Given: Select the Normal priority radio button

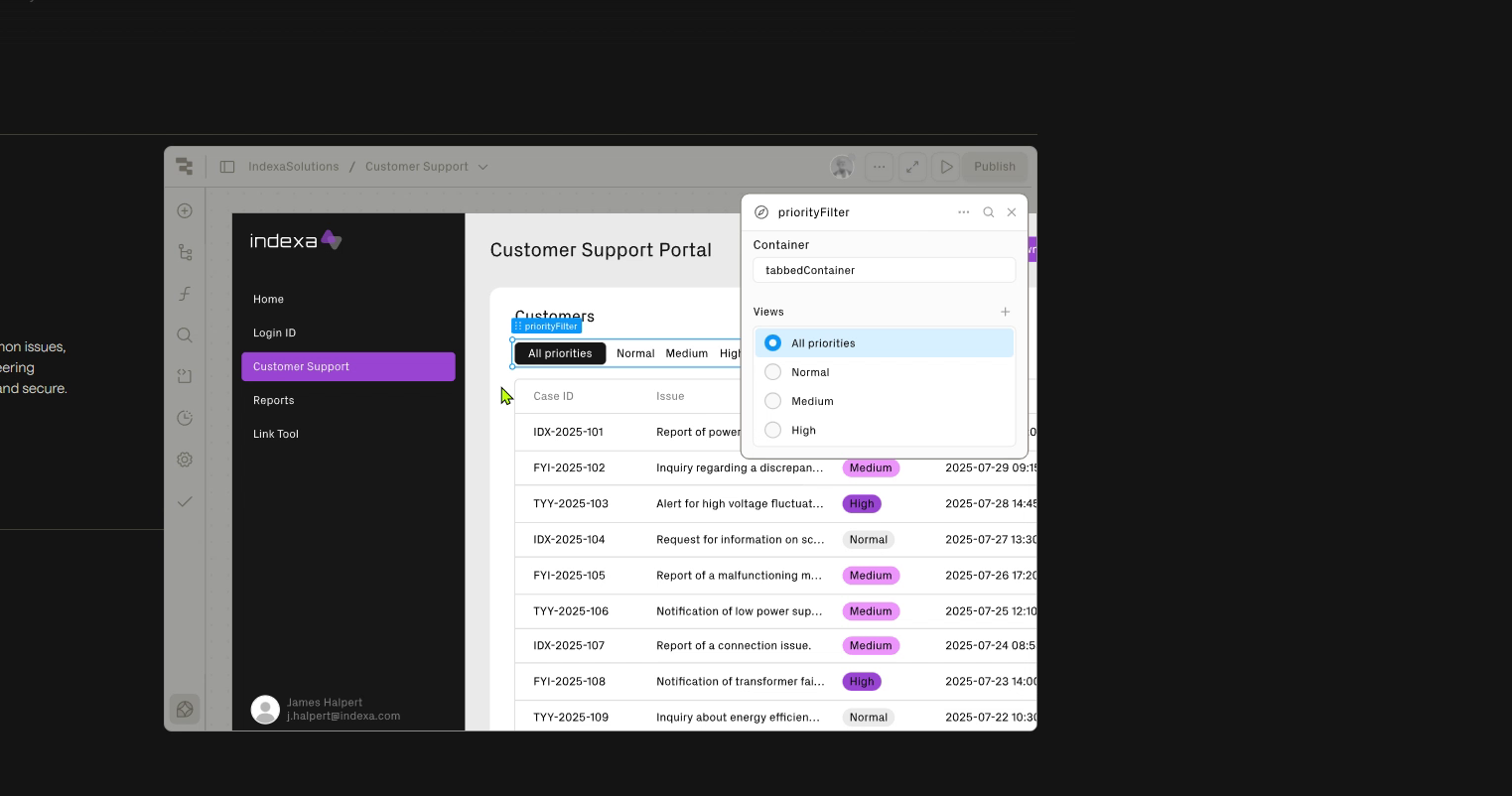Looking at the screenshot, I should pyautogui.click(x=773, y=372).
